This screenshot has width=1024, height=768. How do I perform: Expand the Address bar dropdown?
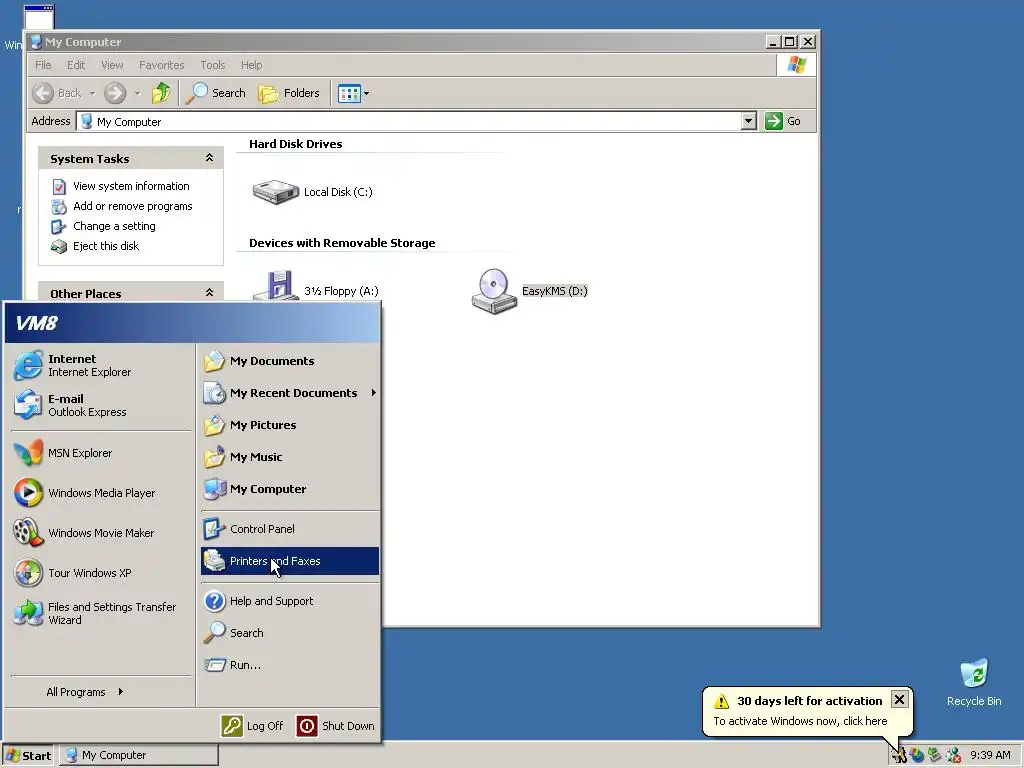749,121
